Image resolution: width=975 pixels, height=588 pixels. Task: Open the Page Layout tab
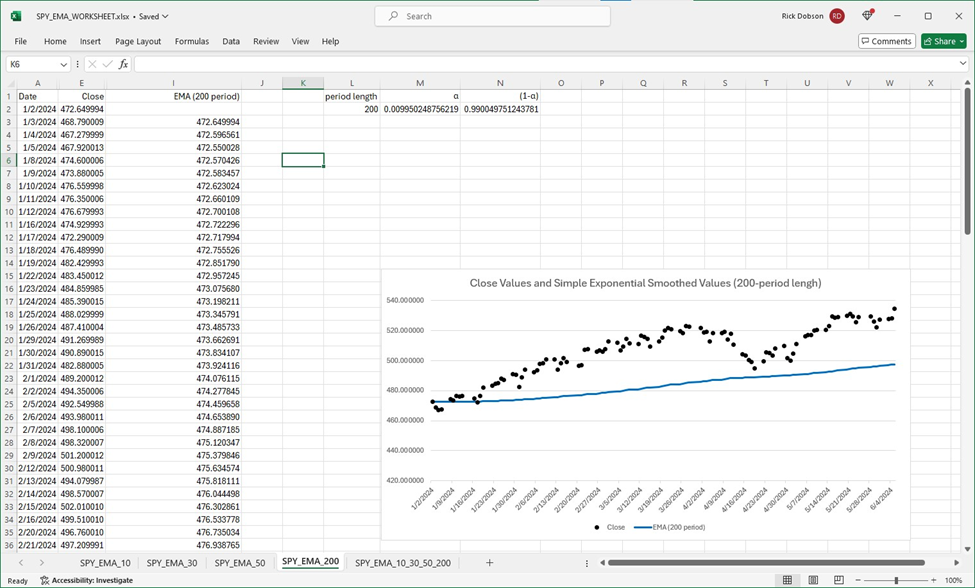138,41
